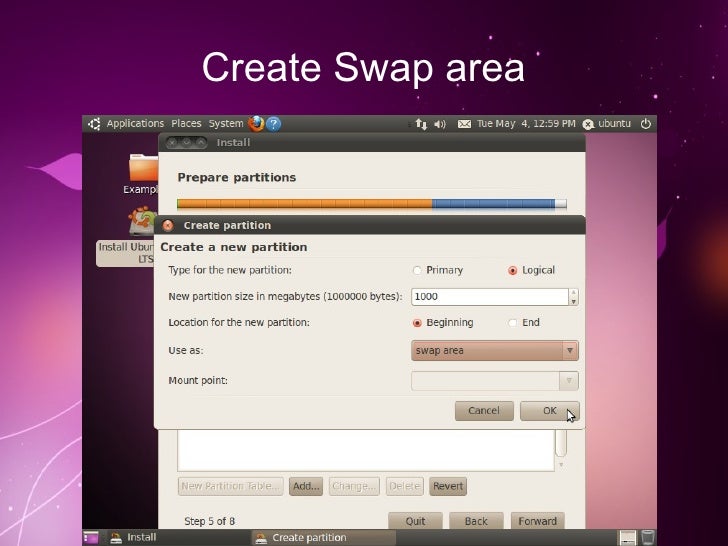The image size is (728, 546).
Task: Close the Create partition dialog
Action: click(168, 226)
